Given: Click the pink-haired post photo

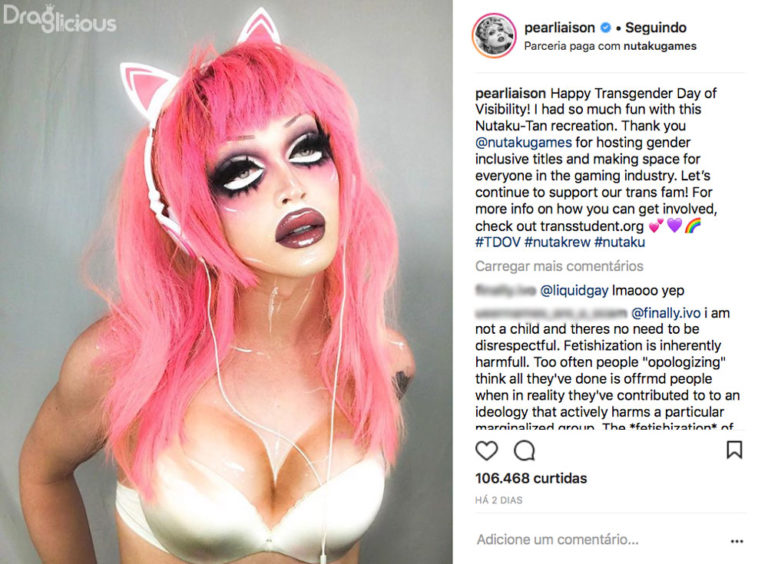Looking at the screenshot, I should [x=226, y=282].
